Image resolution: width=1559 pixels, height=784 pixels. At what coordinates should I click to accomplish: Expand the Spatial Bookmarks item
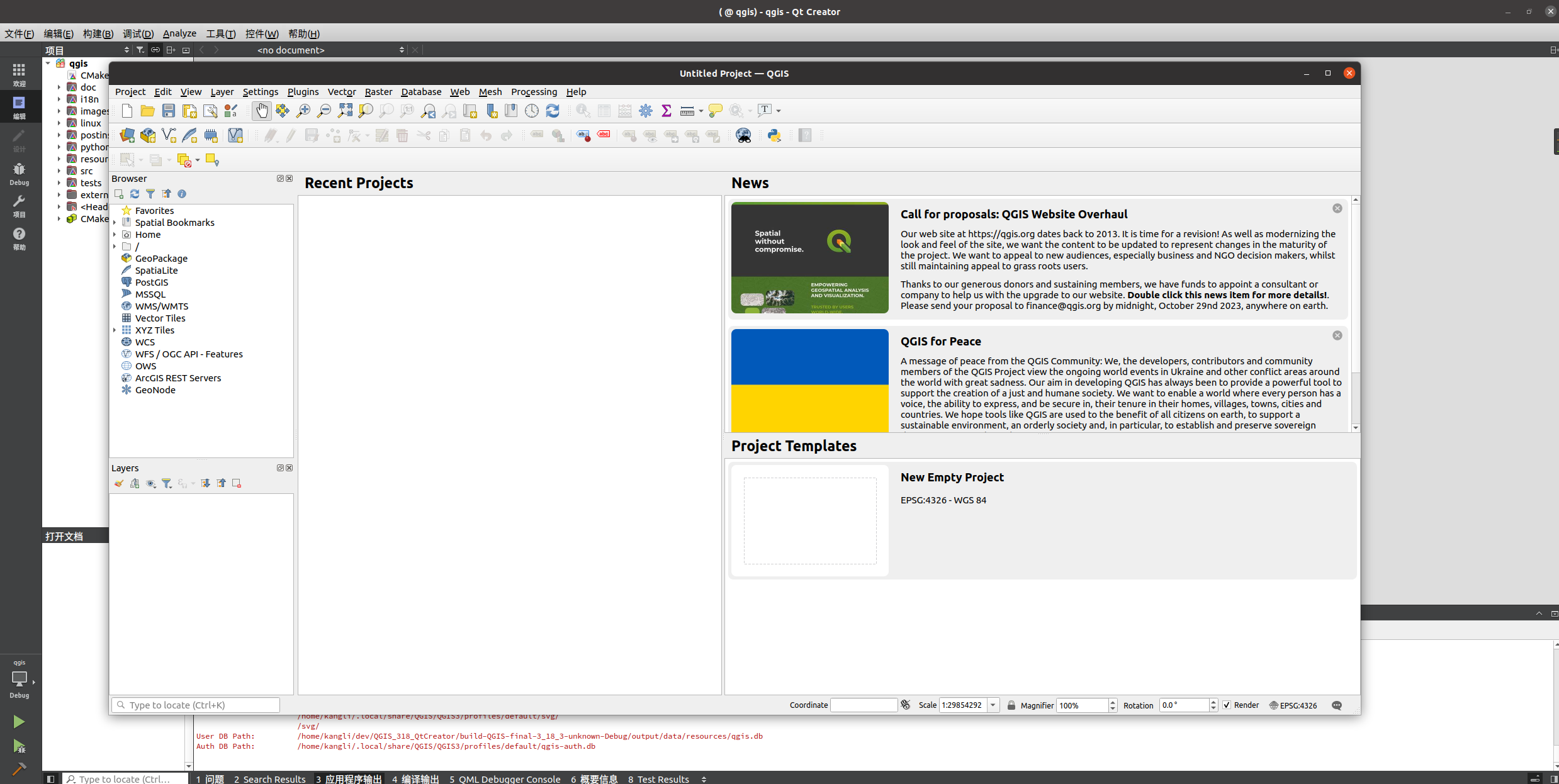coord(115,222)
